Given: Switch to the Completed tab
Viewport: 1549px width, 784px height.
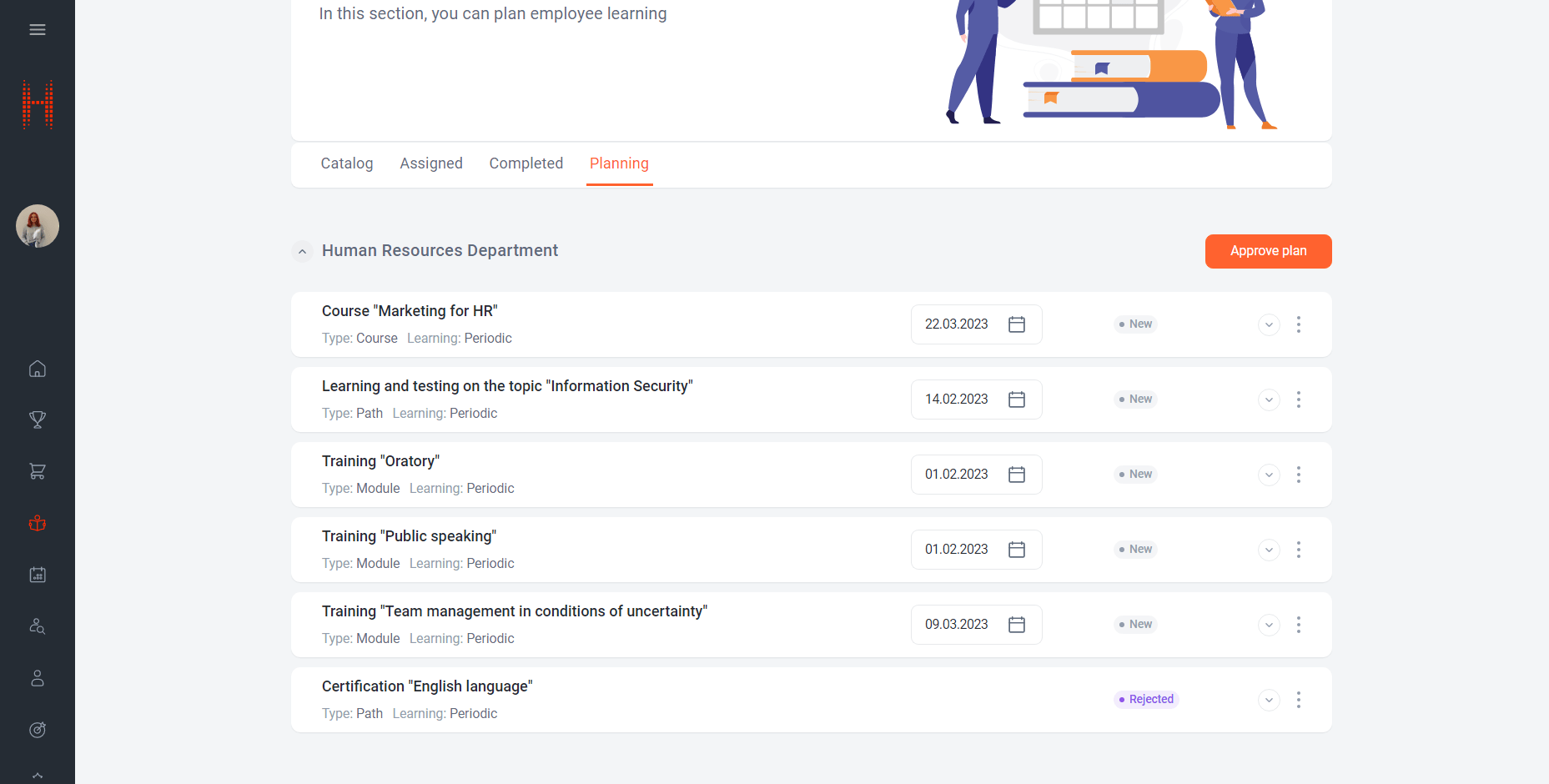Looking at the screenshot, I should (526, 163).
